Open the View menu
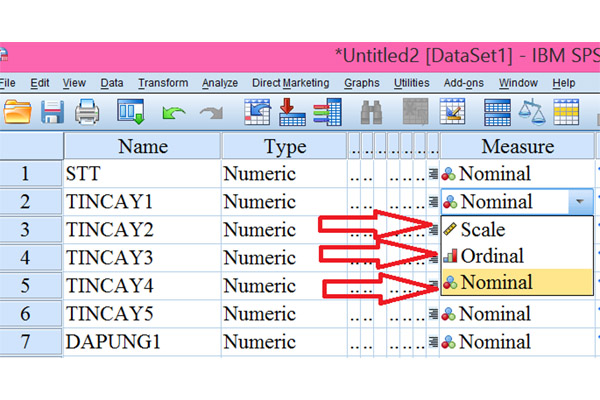 (74, 83)
